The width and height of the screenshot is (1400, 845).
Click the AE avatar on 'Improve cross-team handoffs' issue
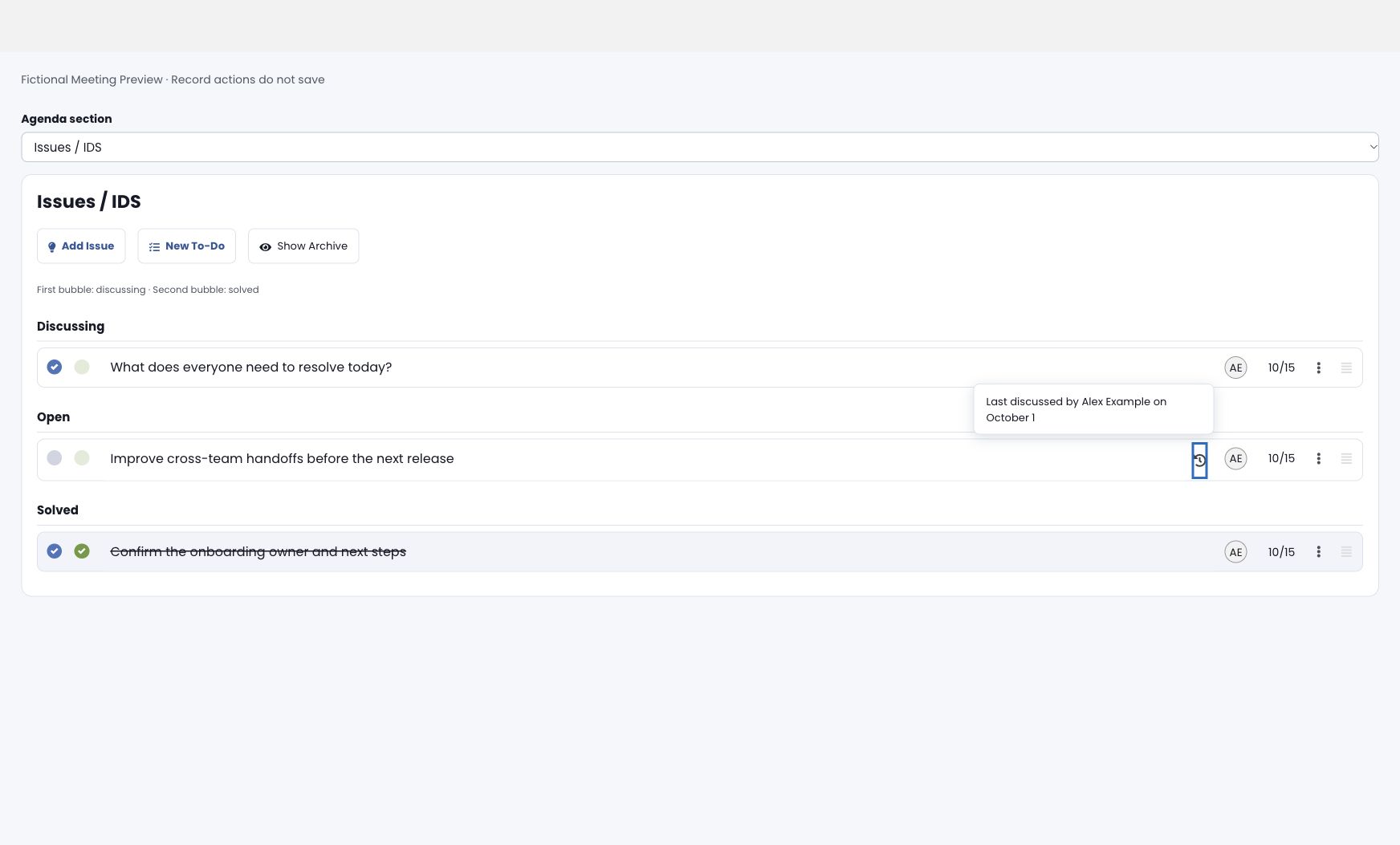pyautogui.click(x=1235, y=458)
